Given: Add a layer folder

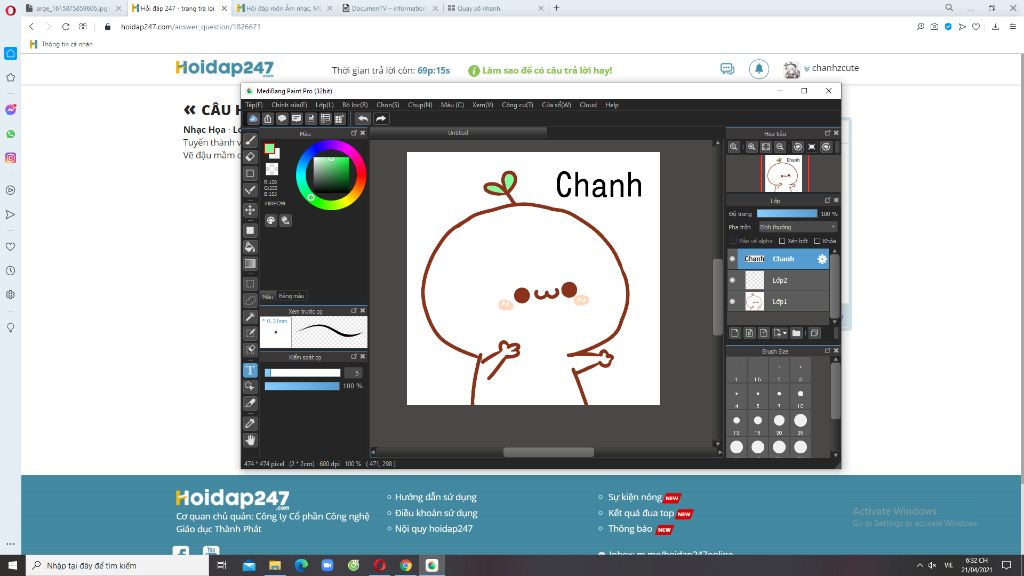Looking at the screenshot, I should coord(796,333).
